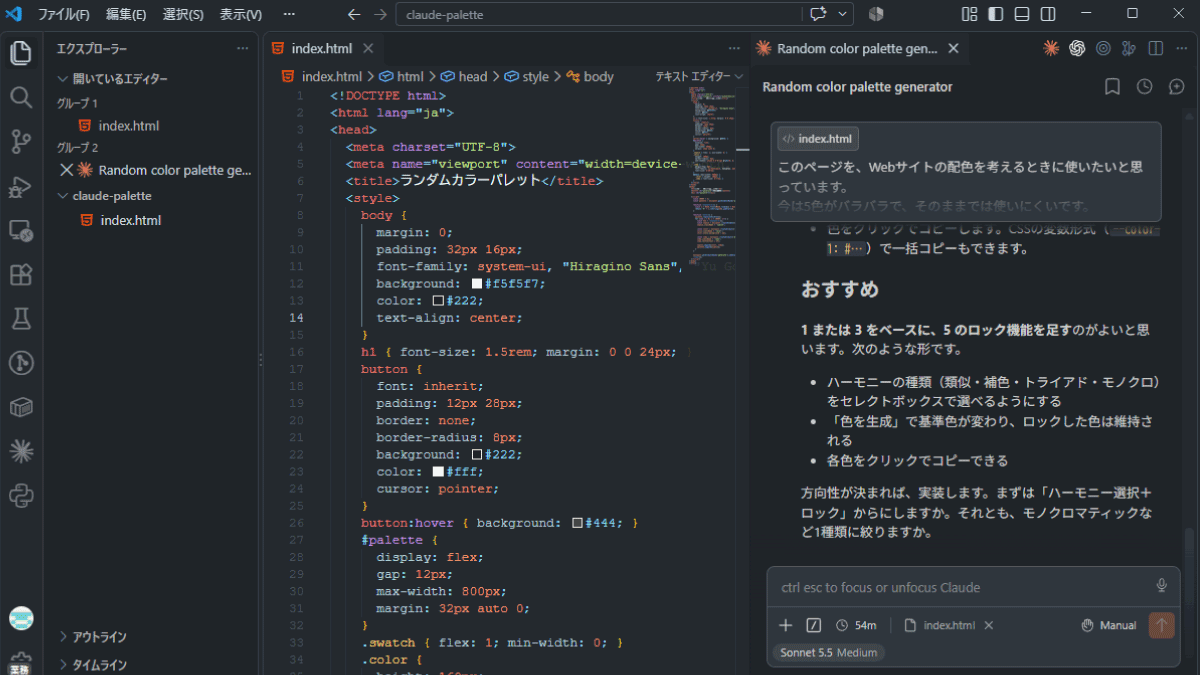Image resolution: width=1200 pixels, height=675 pixels.
Task: Open the 編集(E) menu
Action: (x=126, y=14)
